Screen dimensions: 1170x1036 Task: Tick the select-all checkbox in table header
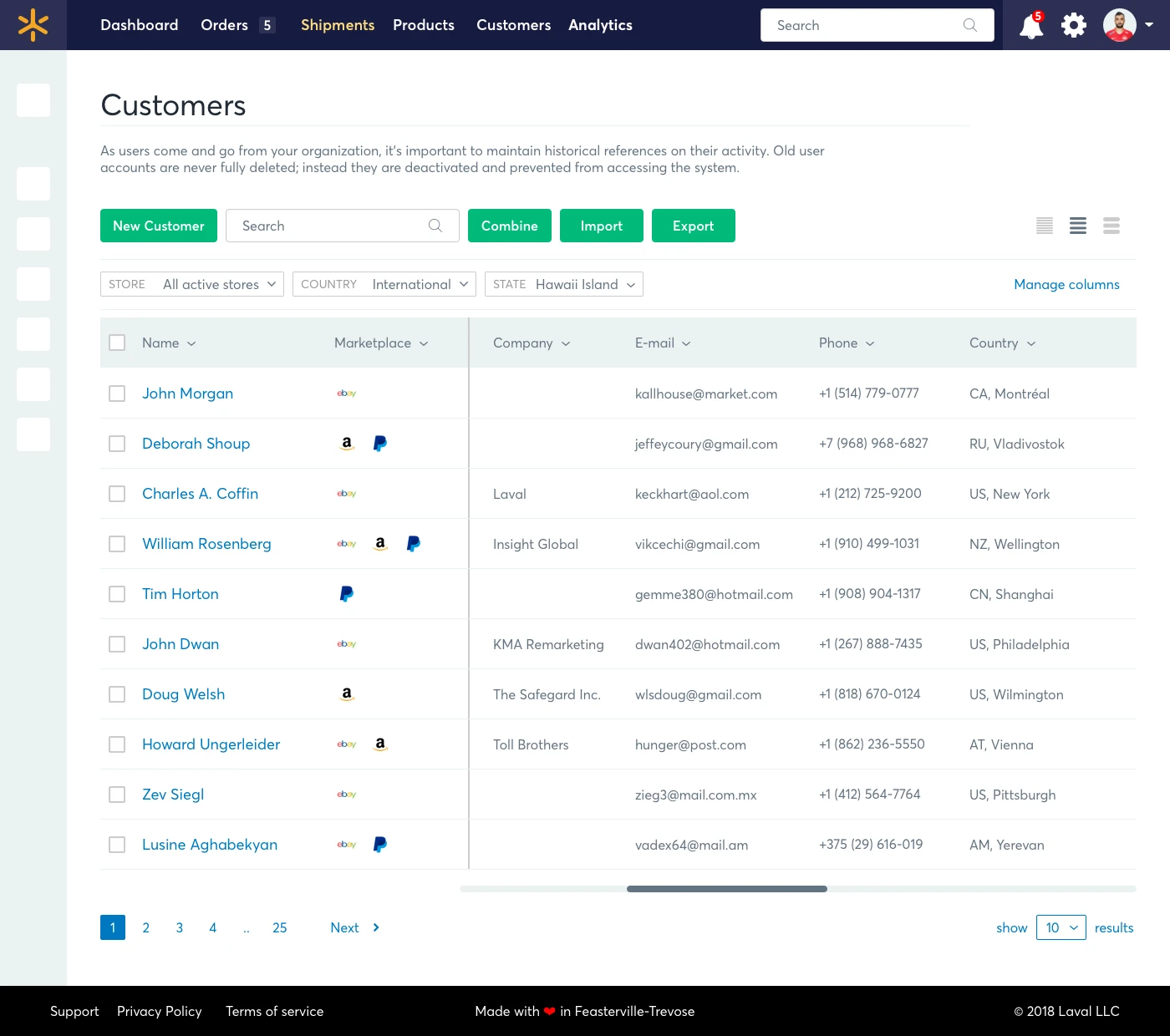pyautogui.click(x=117, y=343)
